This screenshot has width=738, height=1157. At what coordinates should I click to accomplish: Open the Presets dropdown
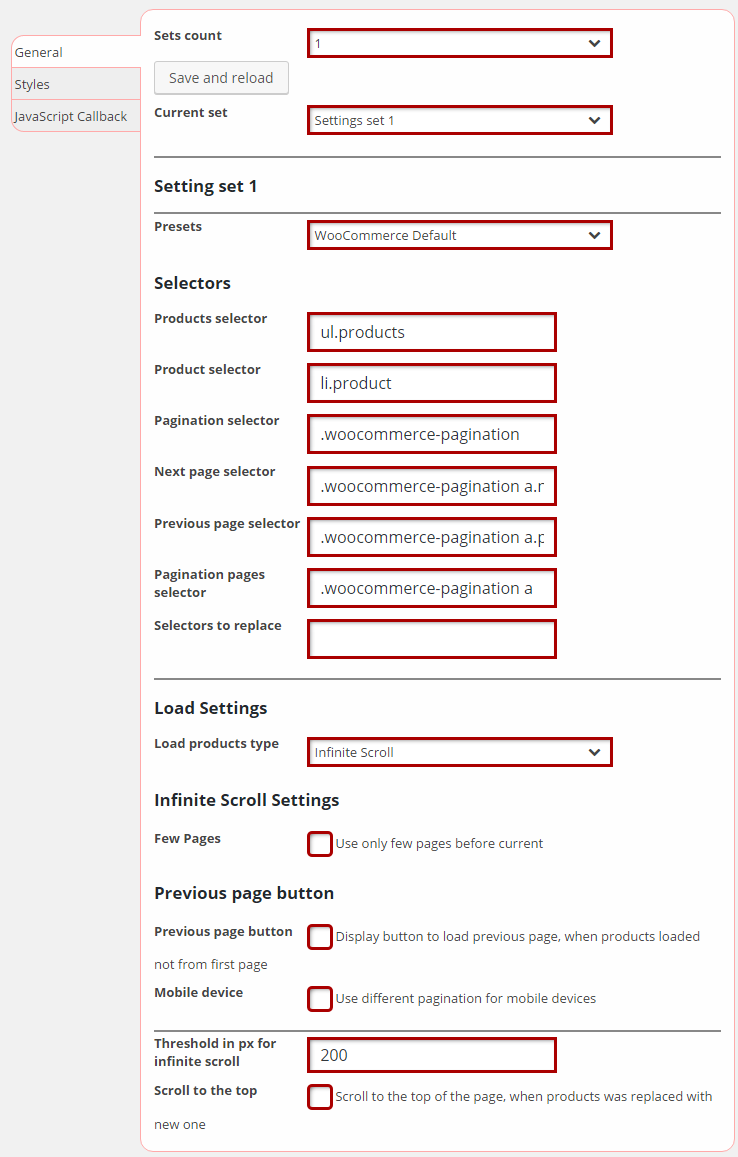[x=459, y=235]
